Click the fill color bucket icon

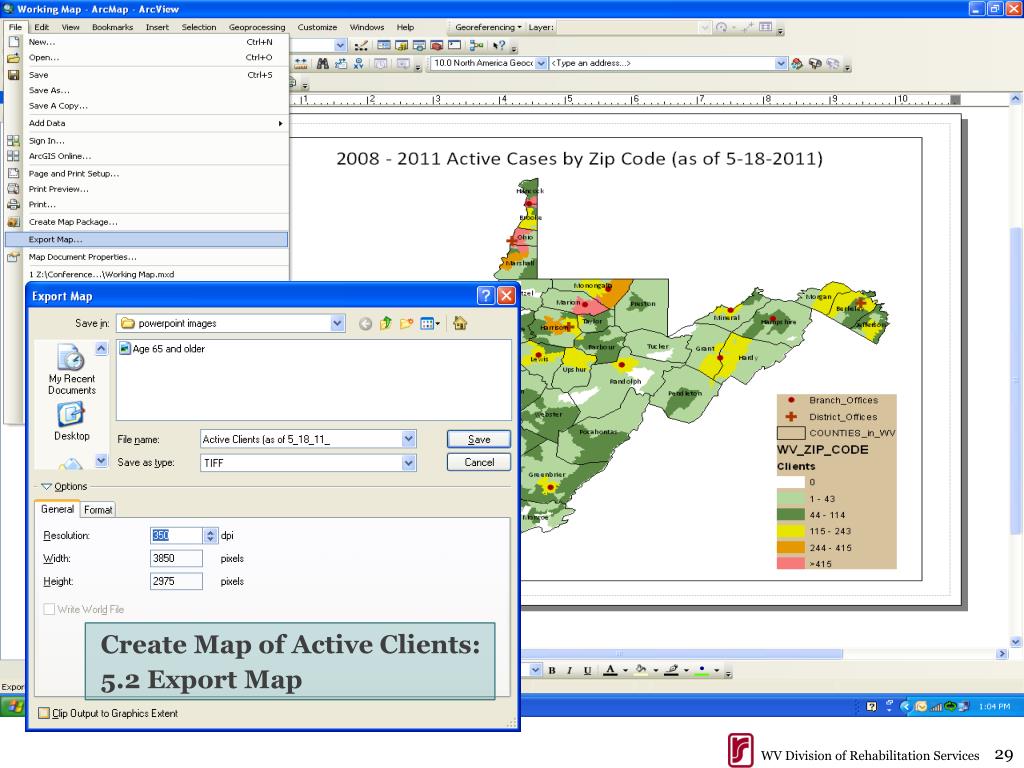click(x=641, y=670)
